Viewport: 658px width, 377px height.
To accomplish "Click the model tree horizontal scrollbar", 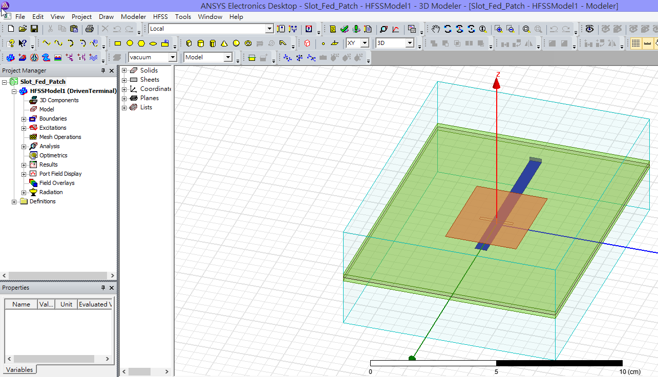I will point(145,372).
